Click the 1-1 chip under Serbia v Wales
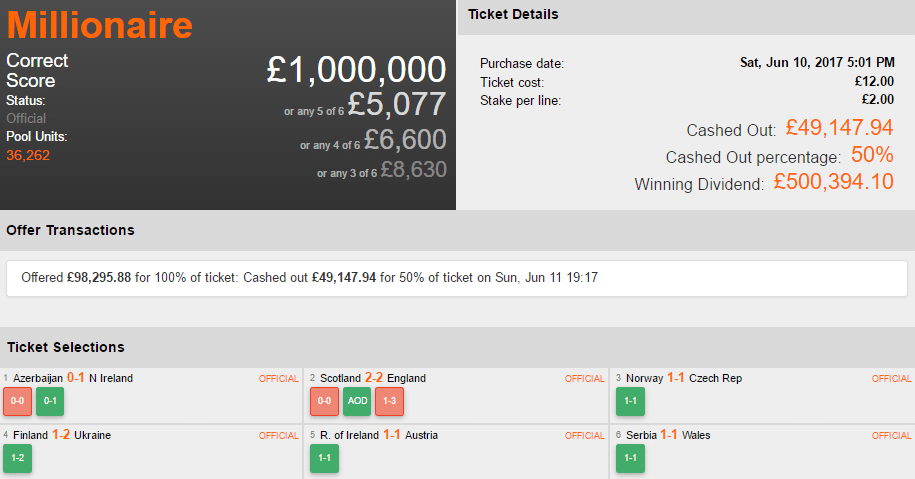Screen dimensions: 915x479 coord(631,458)
